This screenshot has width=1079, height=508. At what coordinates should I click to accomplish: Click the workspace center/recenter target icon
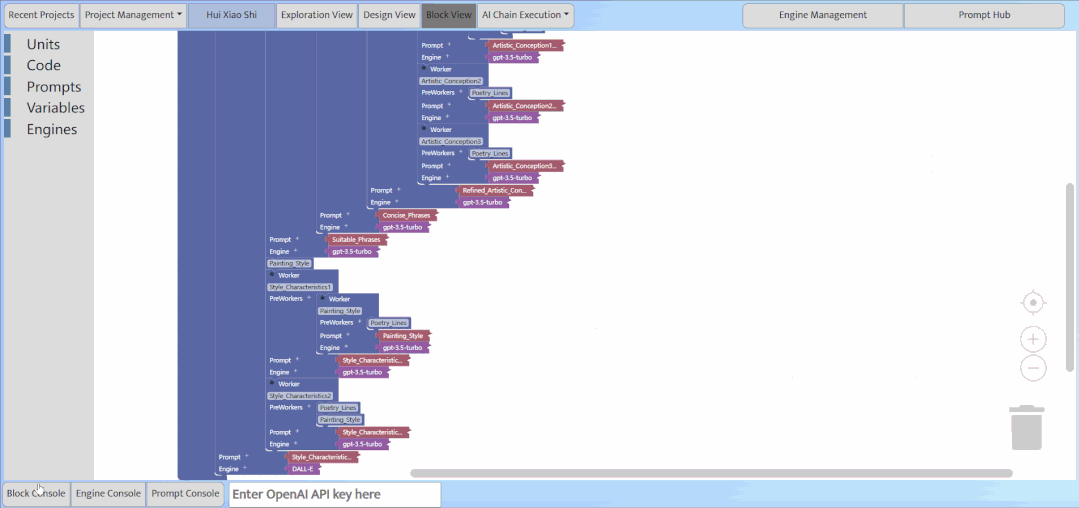pos(1033,302)
